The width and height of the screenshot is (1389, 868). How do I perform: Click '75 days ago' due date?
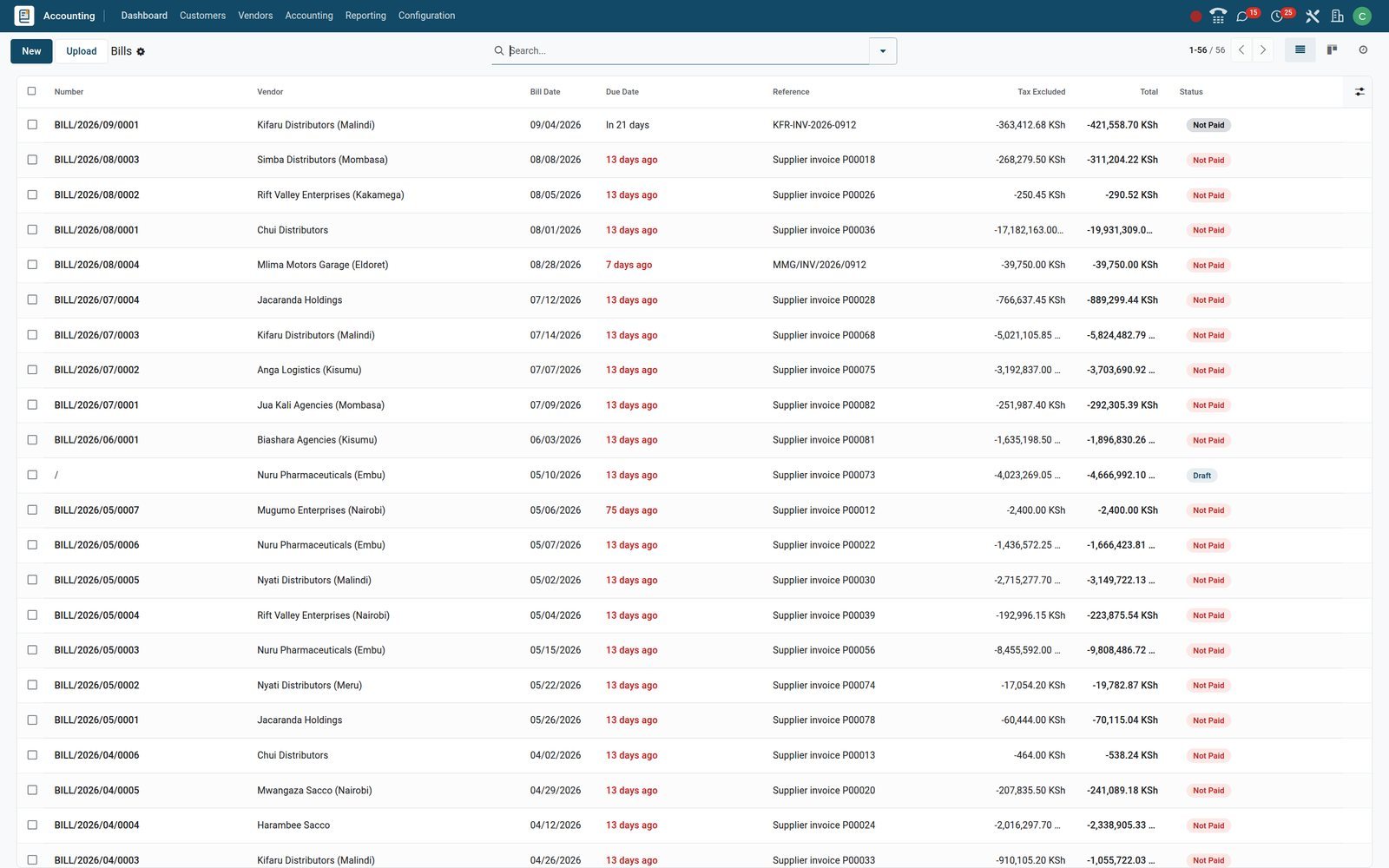click(631, 510)
